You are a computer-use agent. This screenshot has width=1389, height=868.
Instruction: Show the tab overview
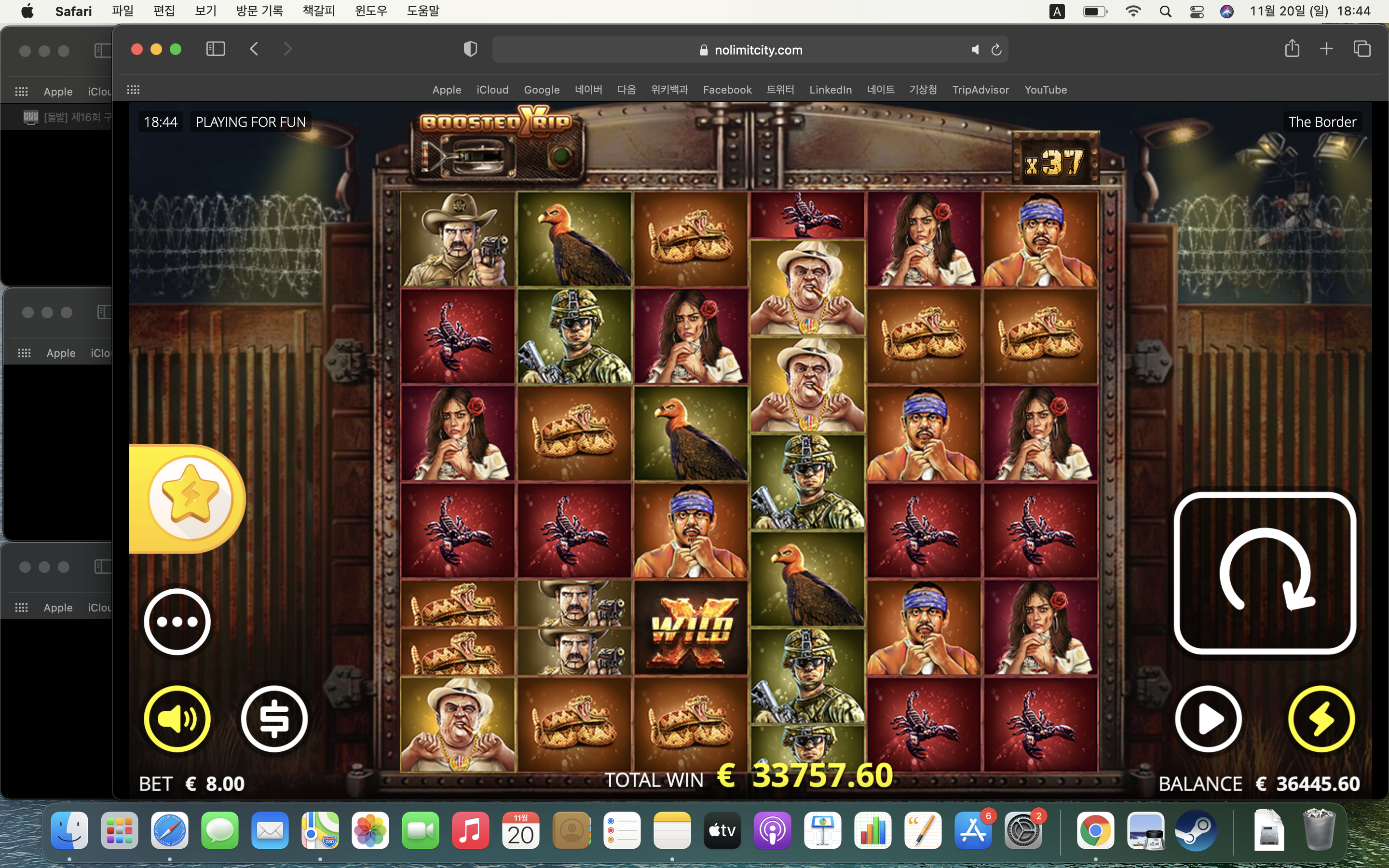coord(1362,49)
